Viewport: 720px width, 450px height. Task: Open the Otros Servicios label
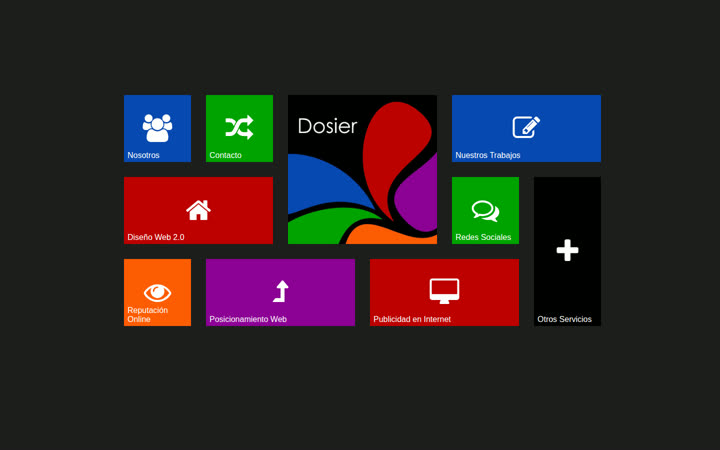click(x=564, y=319)
